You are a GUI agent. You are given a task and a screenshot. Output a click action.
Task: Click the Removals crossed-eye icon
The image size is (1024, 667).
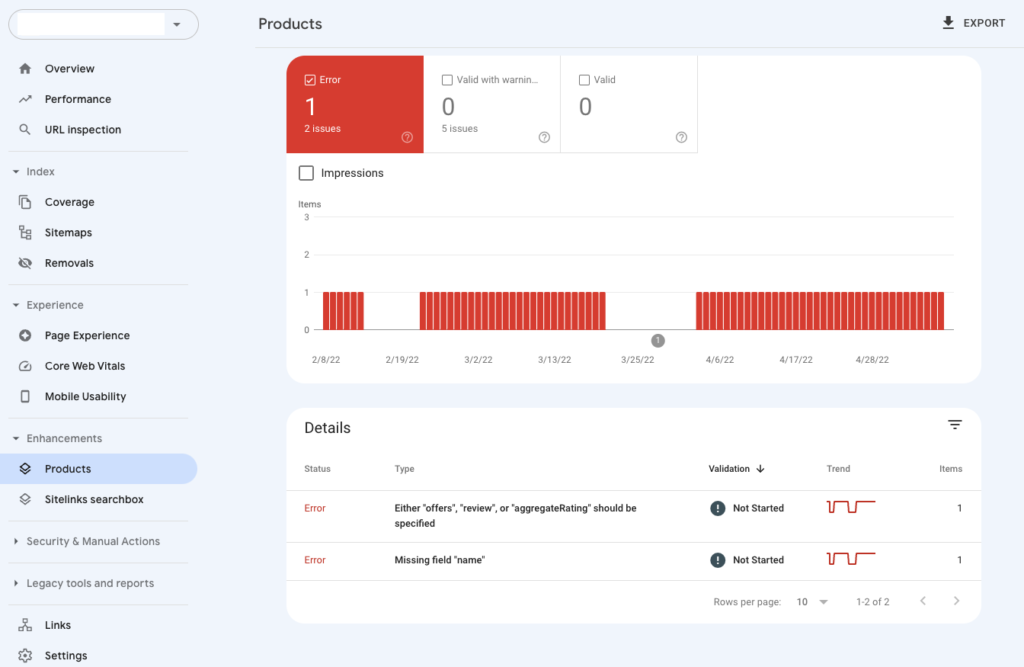point(25,263)
